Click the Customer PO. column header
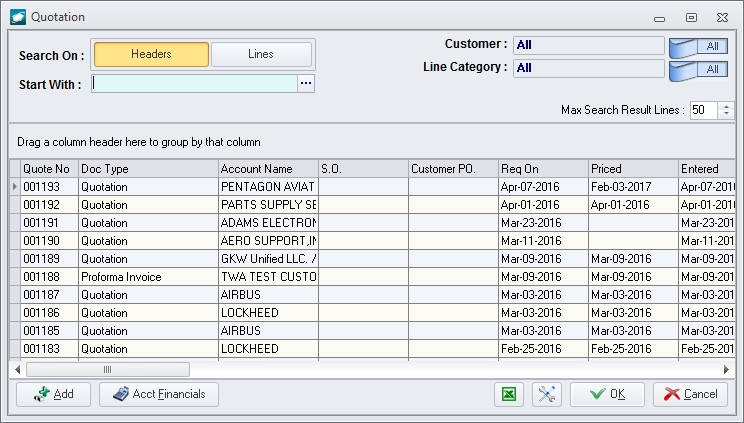The image size is (744, 423). pyautogui.click(x=453, y=169)
